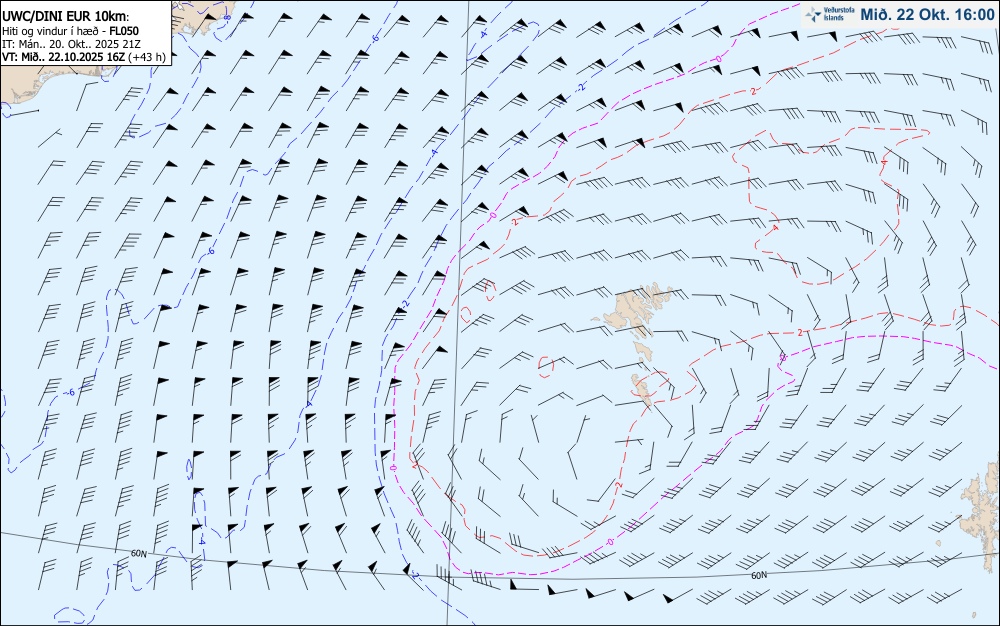Select the 'IT: Mán.. 20. Okt.. 2025 21Z' line
The width and height of the screenshot is (1000, 626).
click(71, 44)
